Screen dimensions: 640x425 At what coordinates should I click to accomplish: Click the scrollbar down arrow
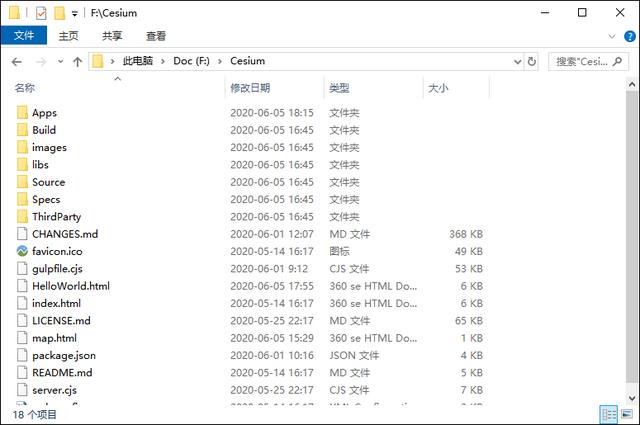[x=632, y=398]
